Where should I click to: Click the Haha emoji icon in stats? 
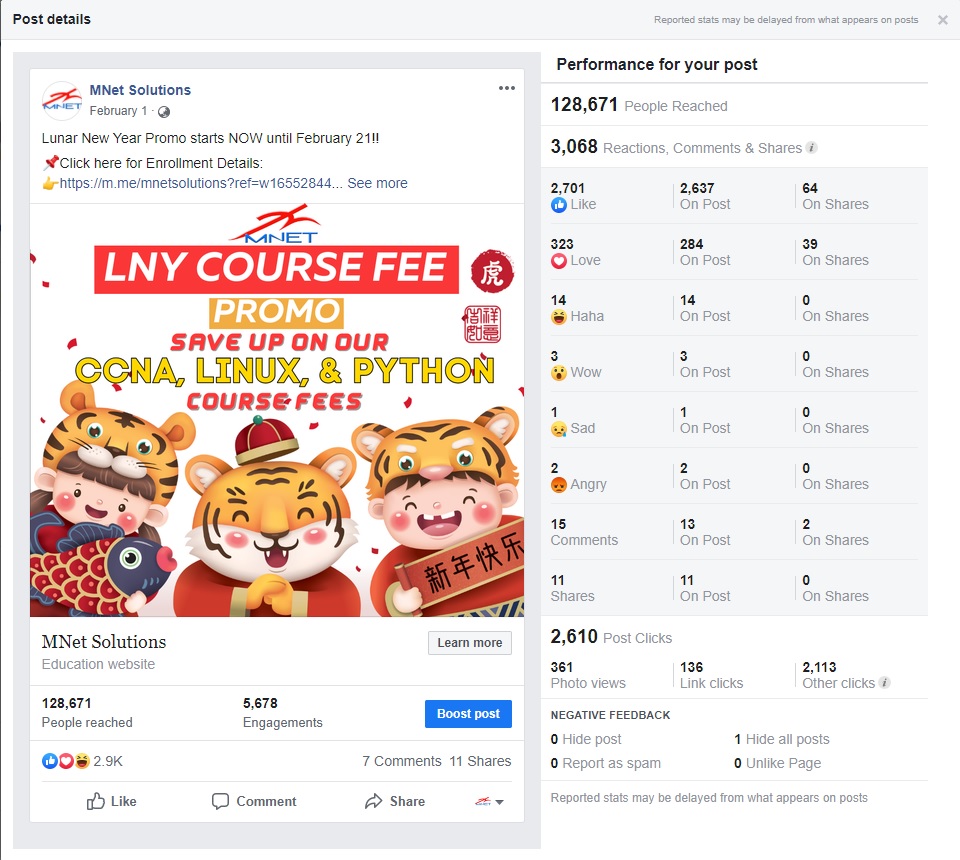(x=558, y=316)
